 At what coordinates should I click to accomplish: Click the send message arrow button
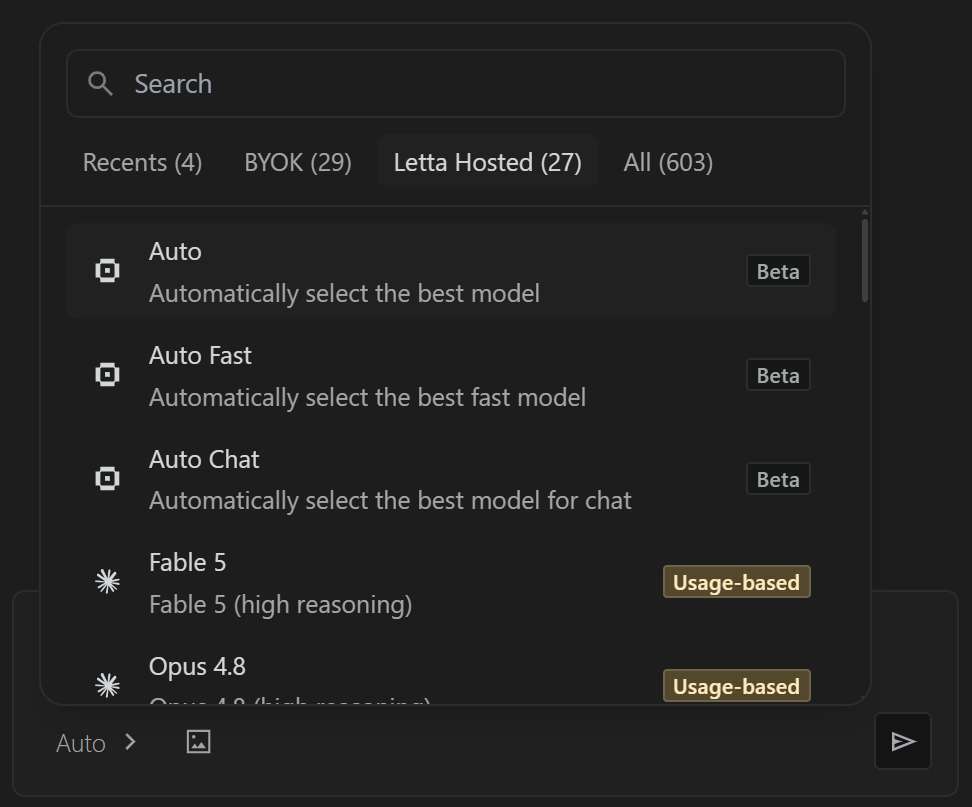pos(903,741)
